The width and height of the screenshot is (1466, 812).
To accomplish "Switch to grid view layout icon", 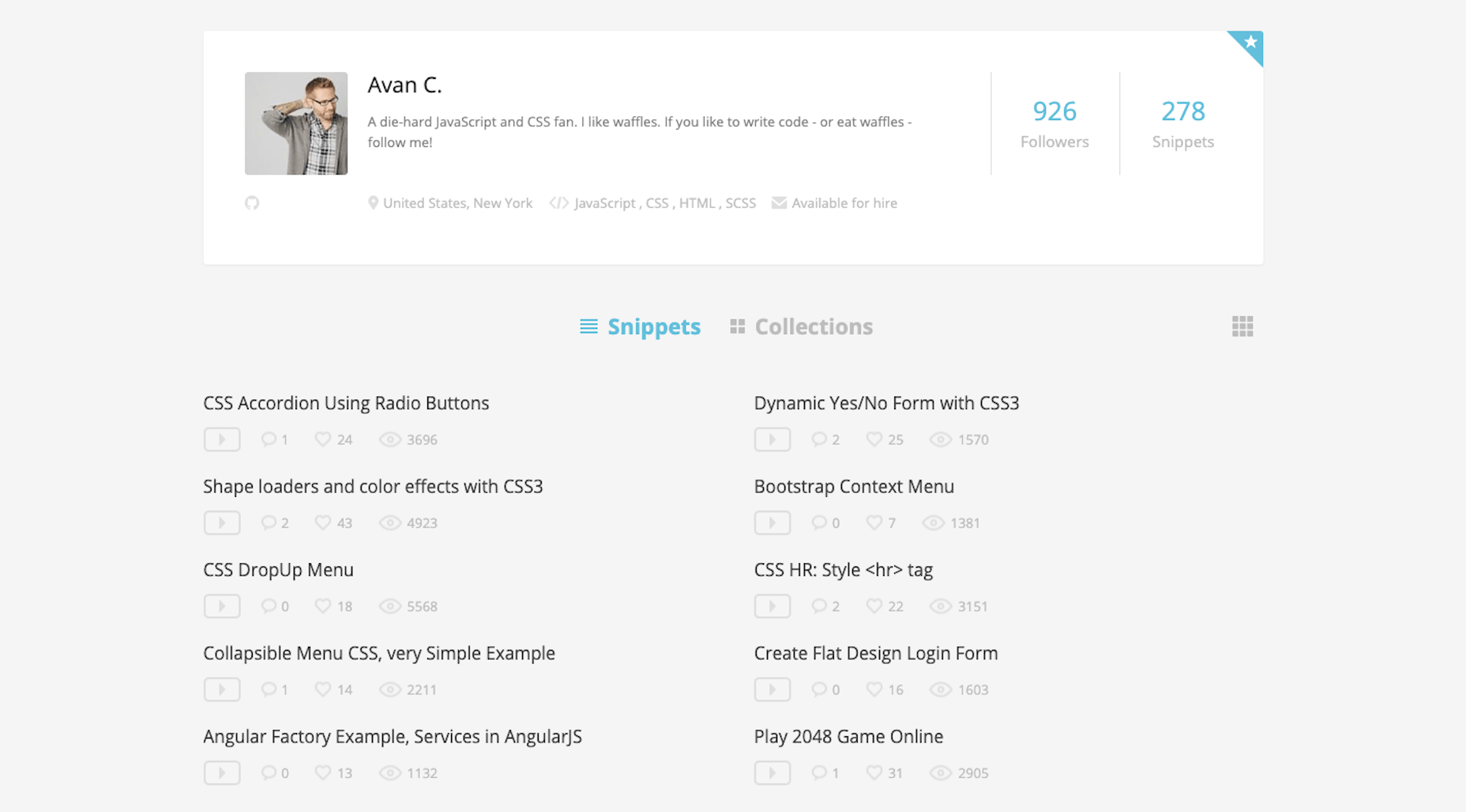I will tap(1242, 326).
